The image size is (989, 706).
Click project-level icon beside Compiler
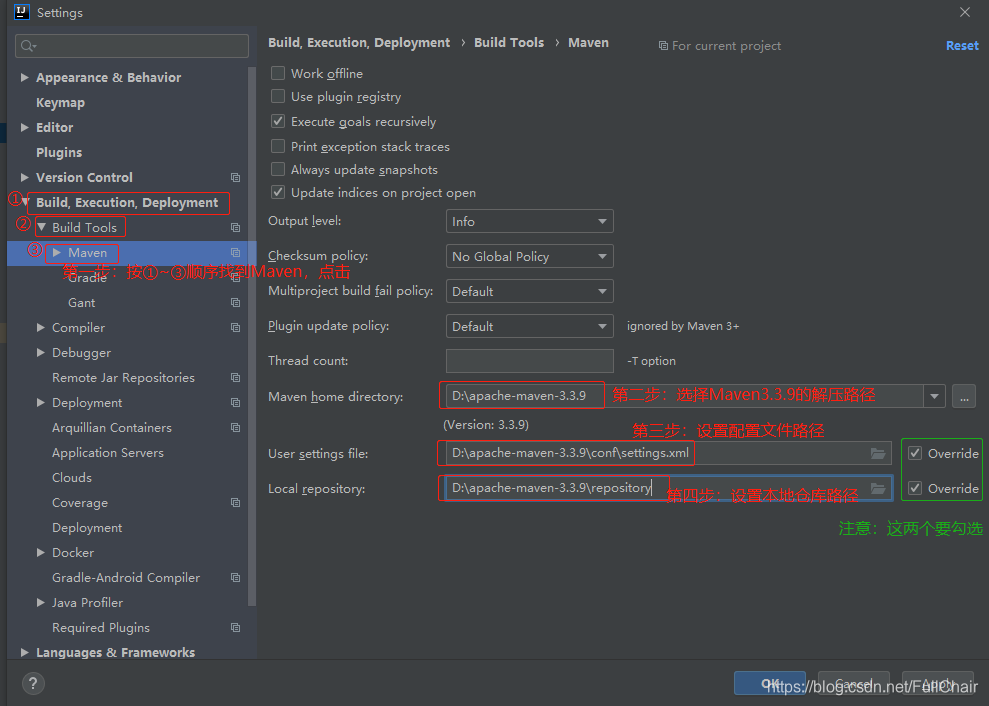click(x=235, y=328)
